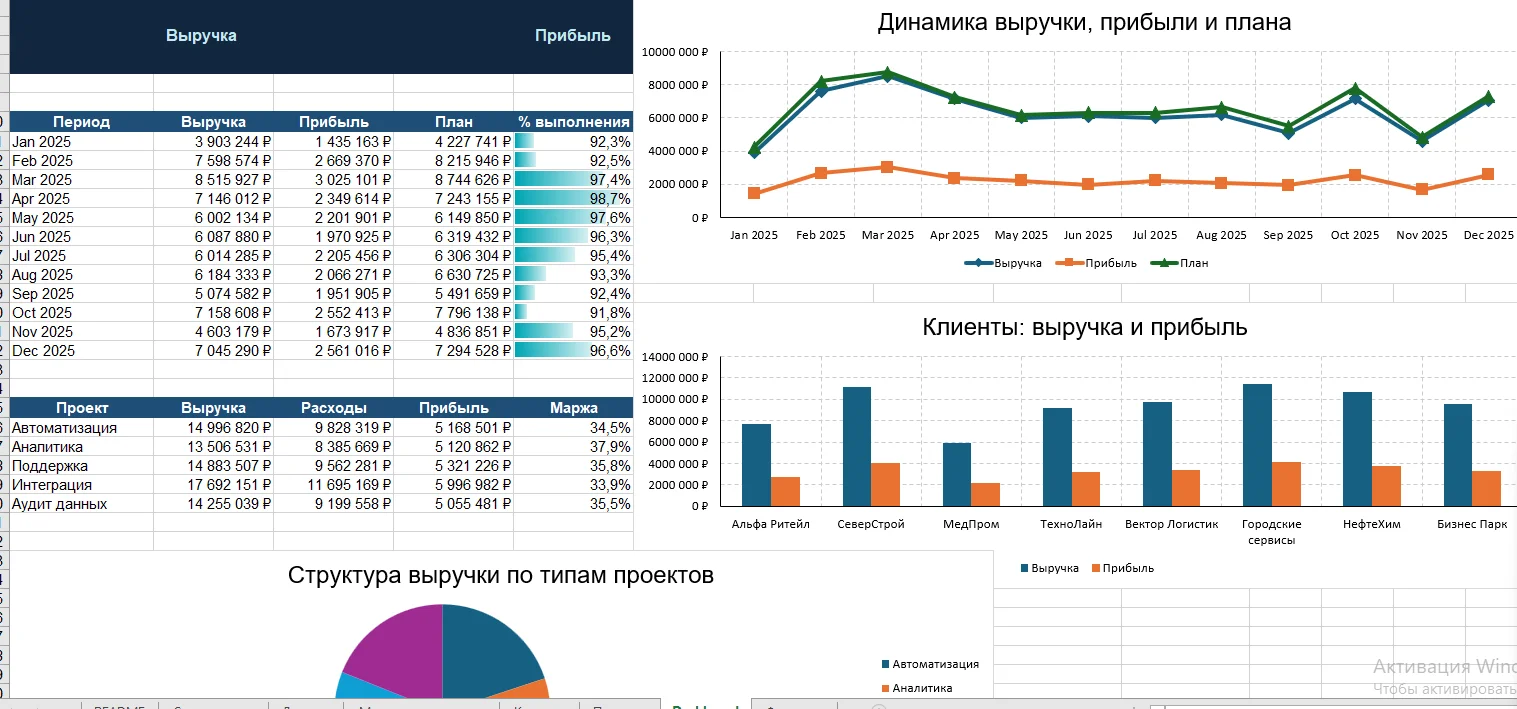Click the Интеграция project row label
This screenshot has height=709, width=1517.
pos(82,485)
